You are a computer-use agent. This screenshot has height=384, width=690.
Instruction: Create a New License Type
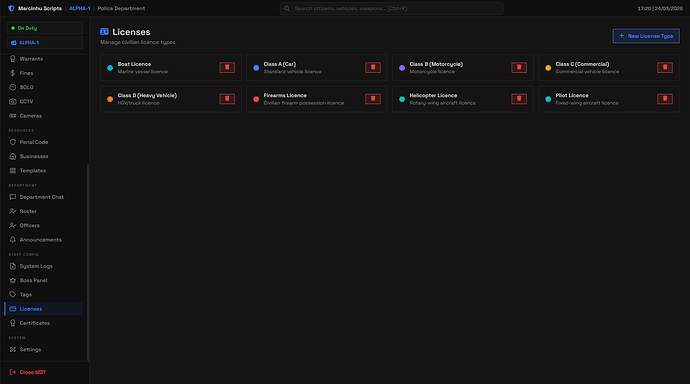coord(646,36)
